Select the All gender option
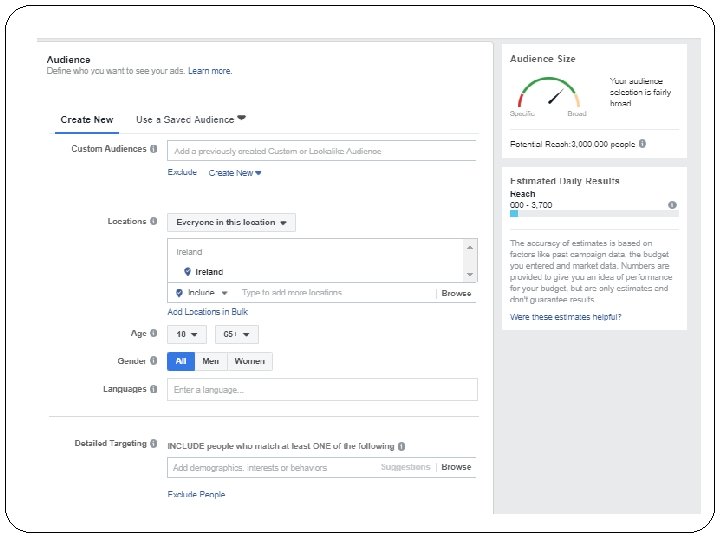Viewport: 720px width, 540px height. click(181, 362)
